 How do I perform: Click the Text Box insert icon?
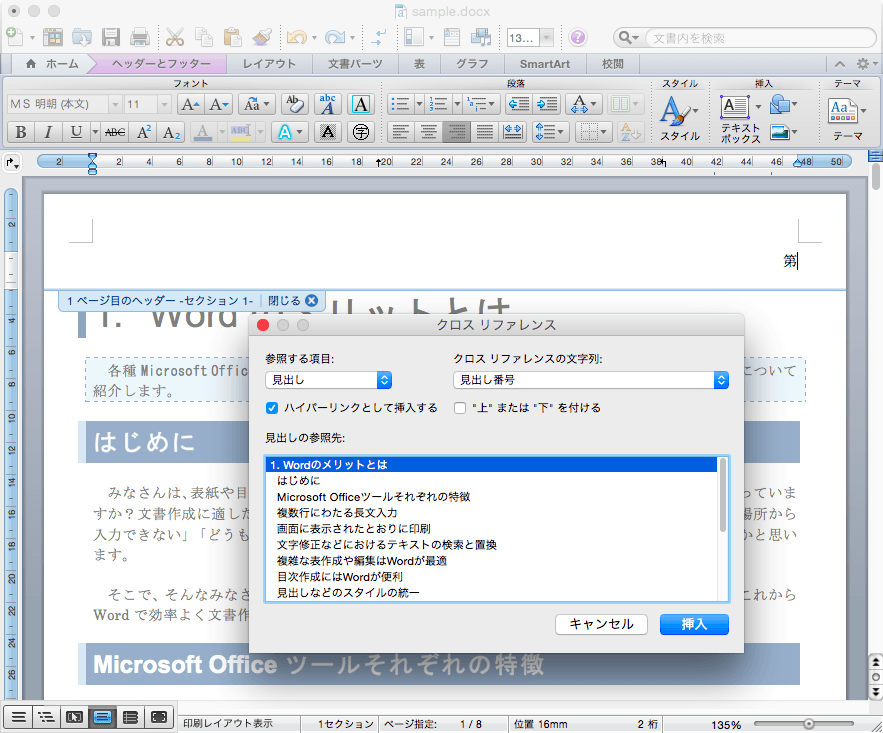tap(735, 107)
